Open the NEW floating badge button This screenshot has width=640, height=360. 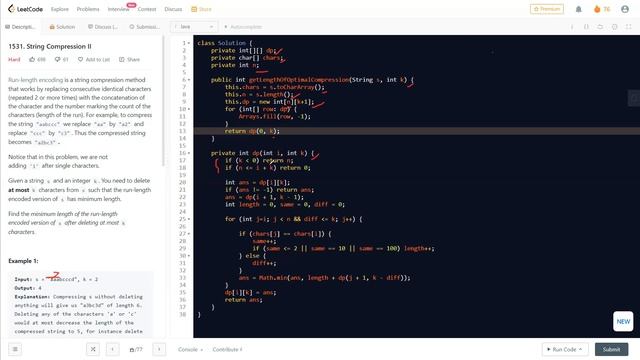point(623,321)
